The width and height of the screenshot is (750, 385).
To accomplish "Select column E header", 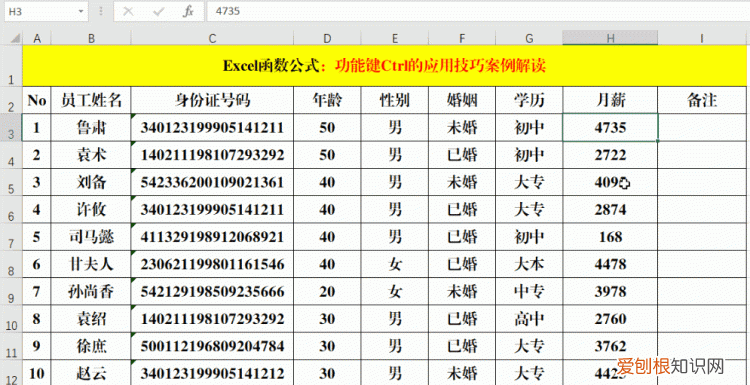I will point(395,39).
